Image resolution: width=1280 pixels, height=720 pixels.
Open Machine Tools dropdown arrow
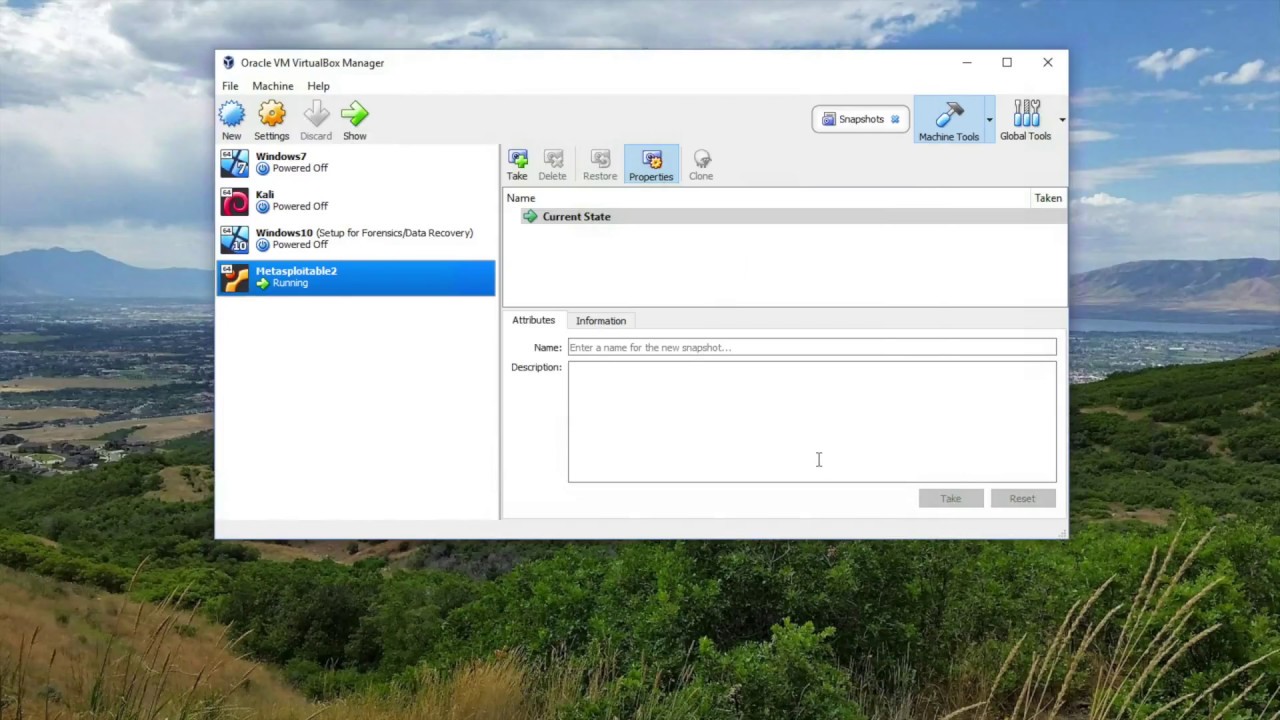(x=989, y=120)
